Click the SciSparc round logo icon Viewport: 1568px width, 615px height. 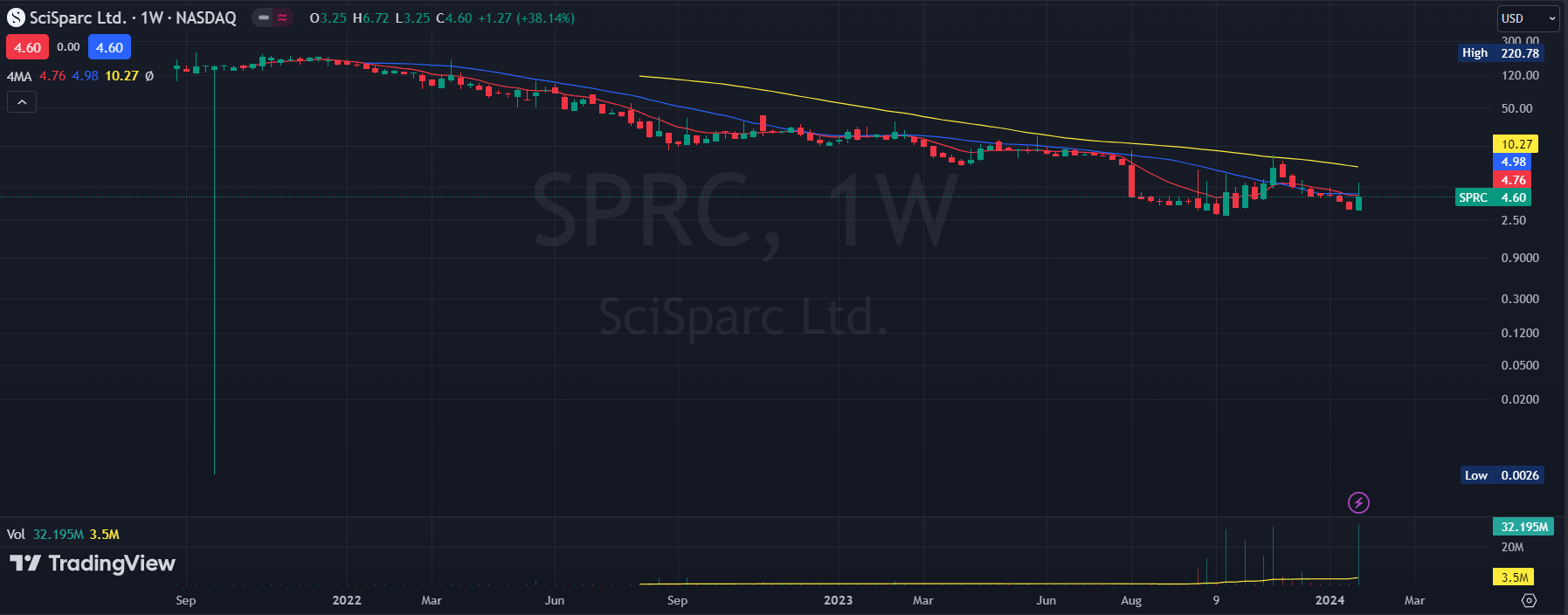tap(16, 17)
